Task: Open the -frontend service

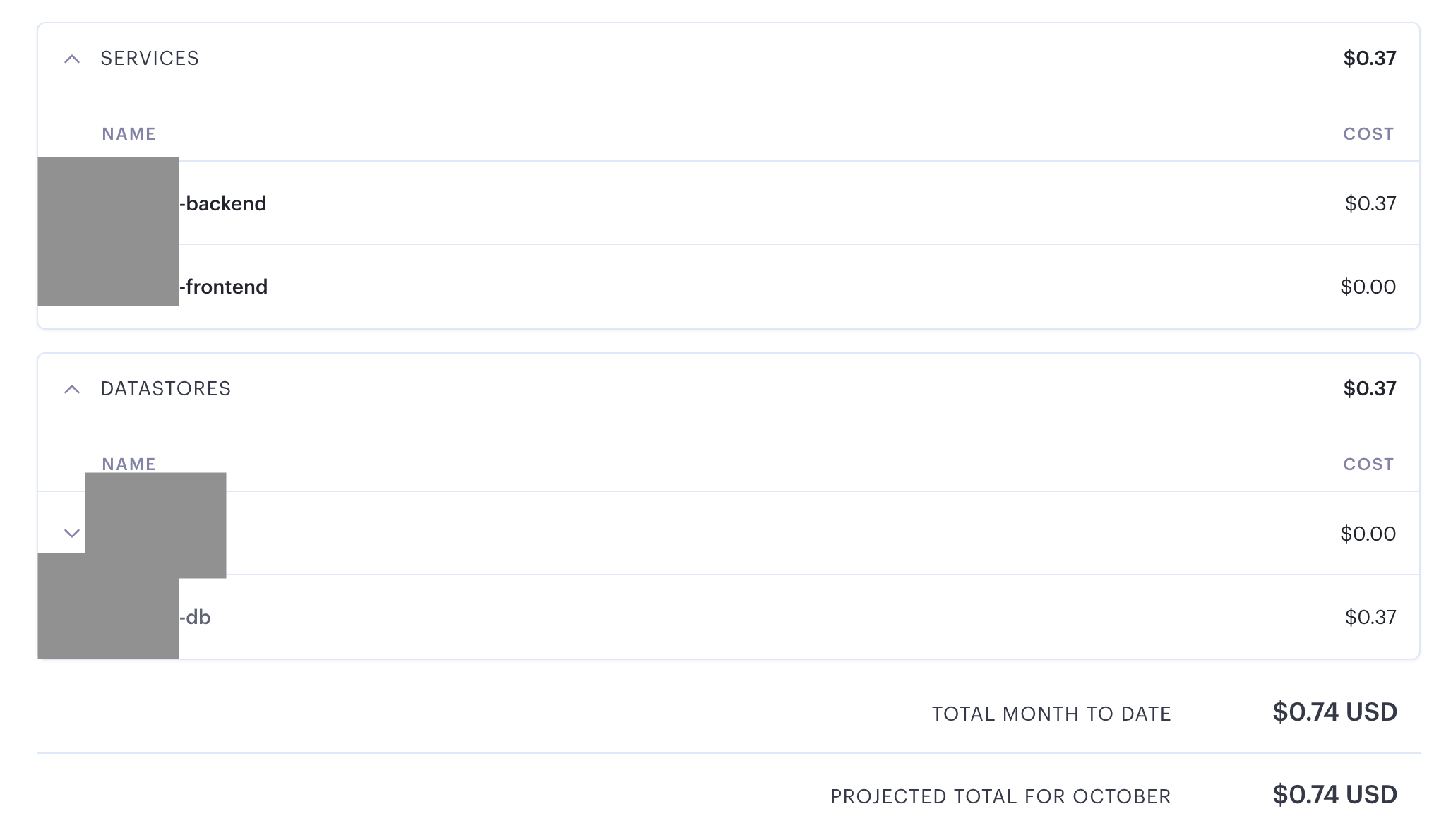Action: pyautogui.click(x=223, y=287)
